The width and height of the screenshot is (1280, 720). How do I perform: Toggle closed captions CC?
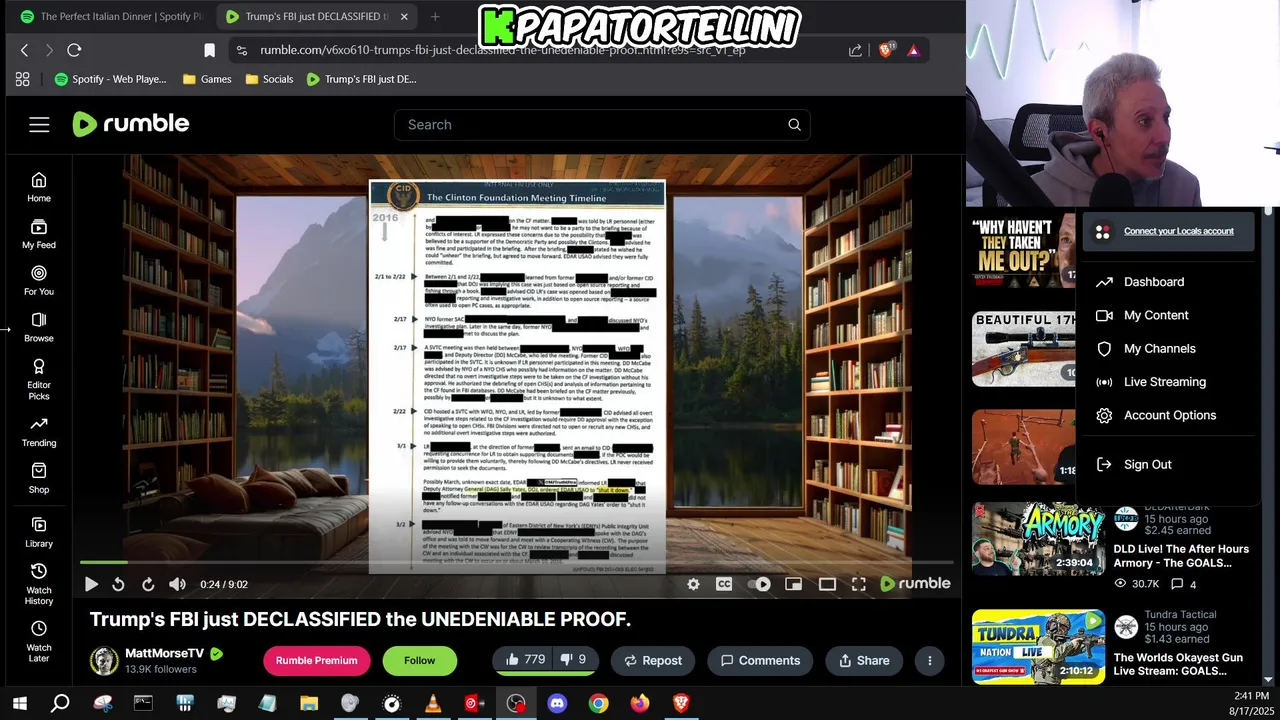[724, 584]
